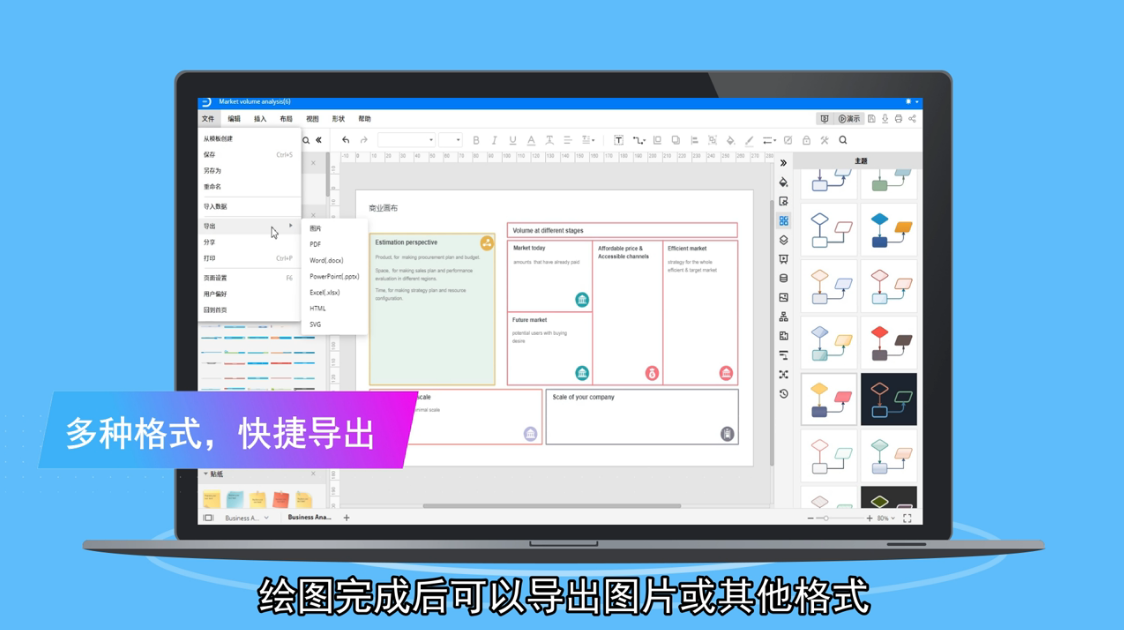Open the layers sidebar icon

click(x=784, y=240)
